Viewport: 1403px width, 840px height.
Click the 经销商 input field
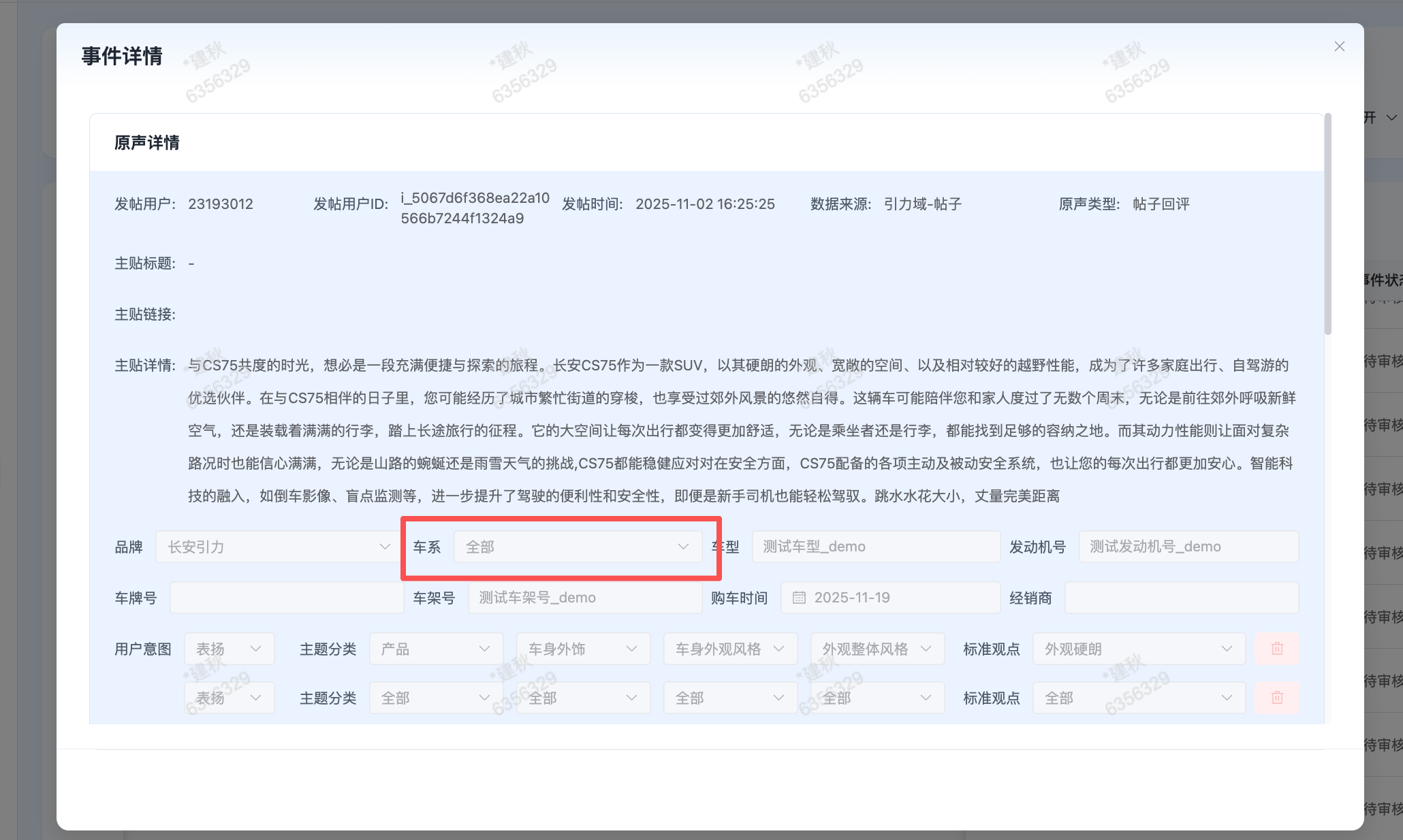point(1180,597)
